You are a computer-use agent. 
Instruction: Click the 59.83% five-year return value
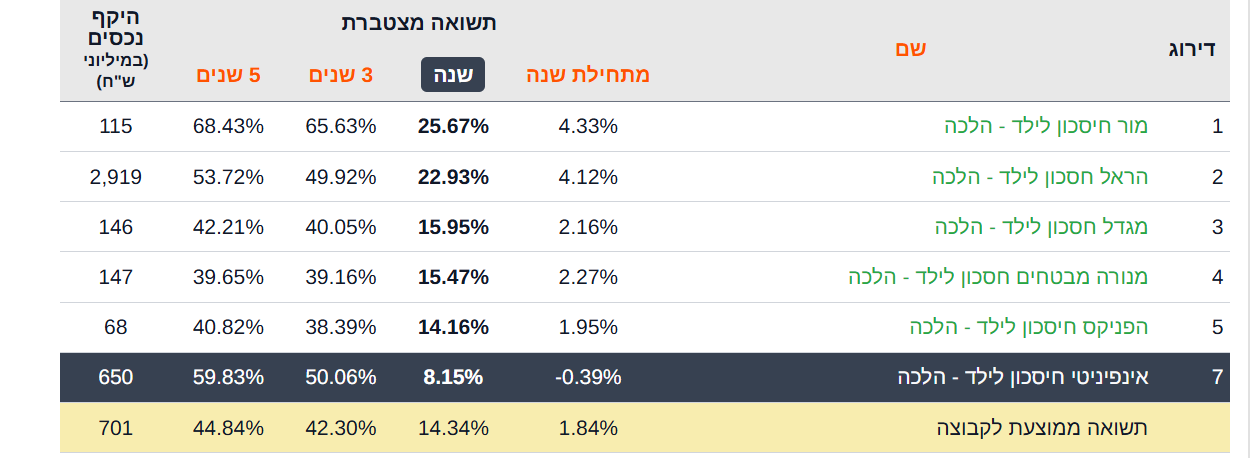[228, 377]
